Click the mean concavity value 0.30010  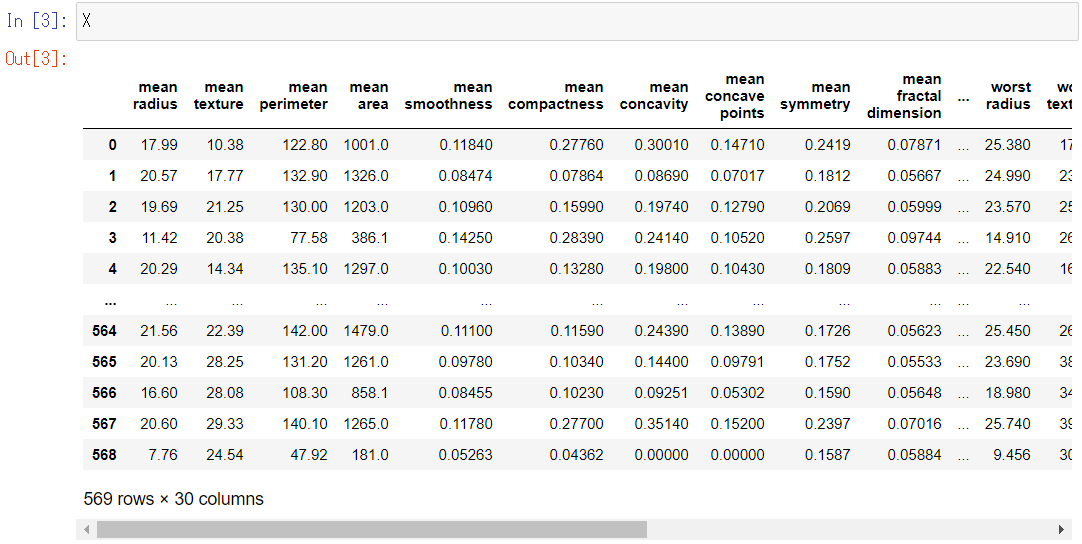(x=661, y=145)
